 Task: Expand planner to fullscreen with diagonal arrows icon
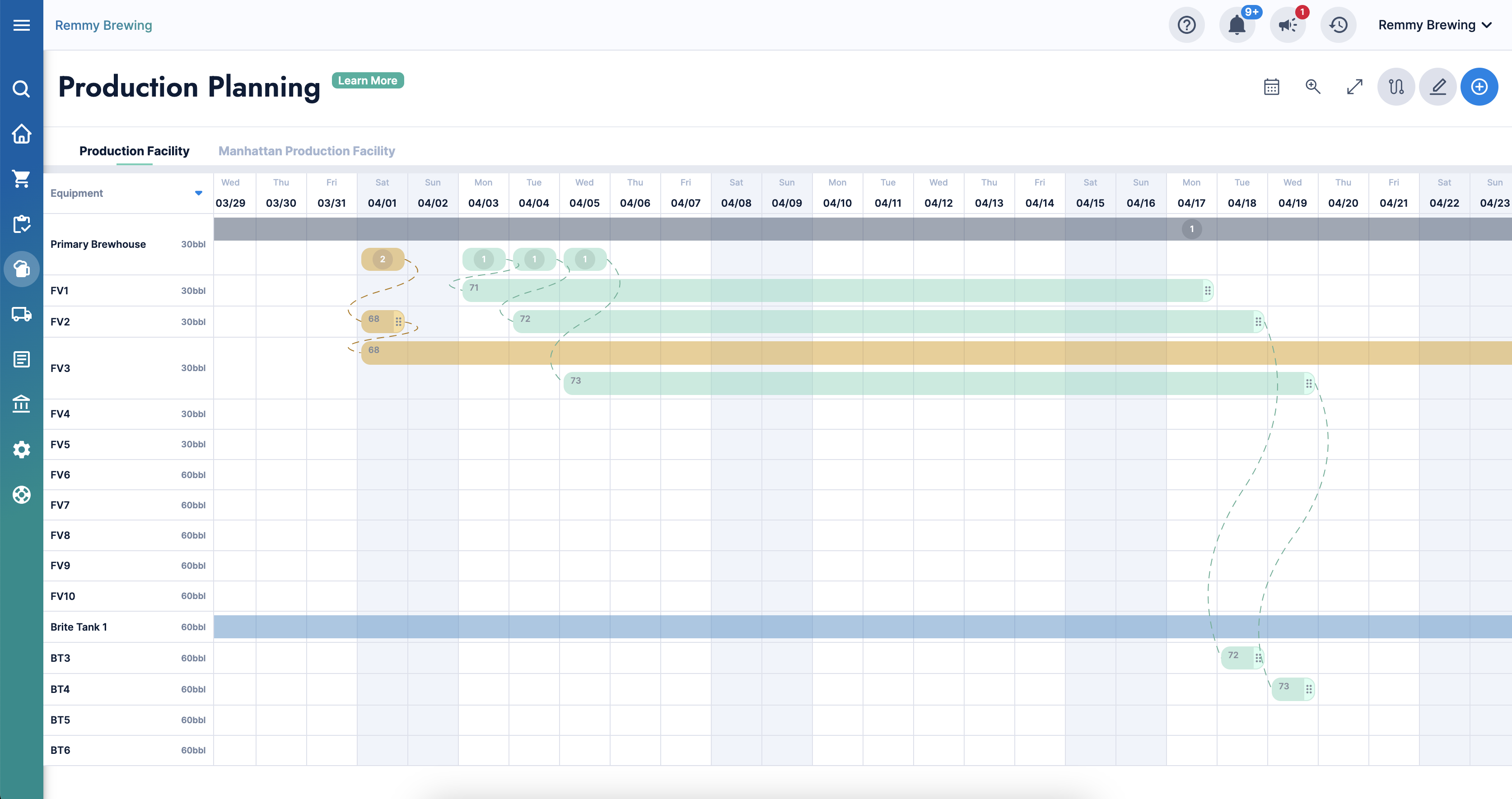pyautogui.click(x=1354, y=86)
